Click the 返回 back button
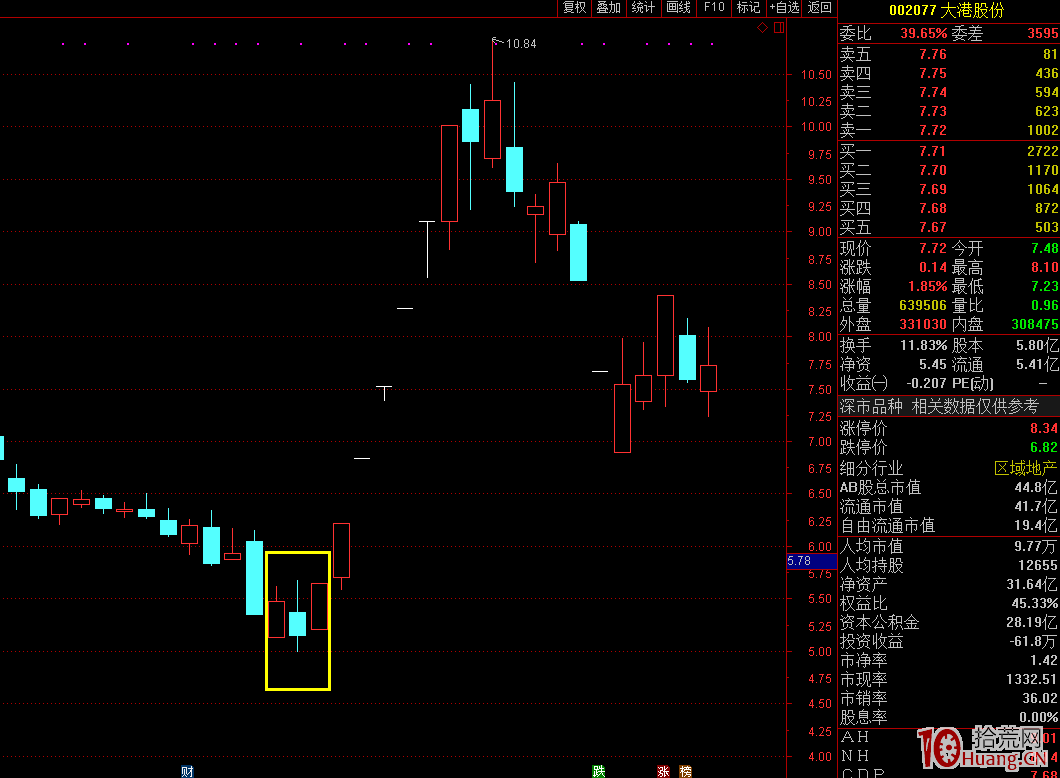This screenshot has width=1060, height=778. click(x=819, y=7)
